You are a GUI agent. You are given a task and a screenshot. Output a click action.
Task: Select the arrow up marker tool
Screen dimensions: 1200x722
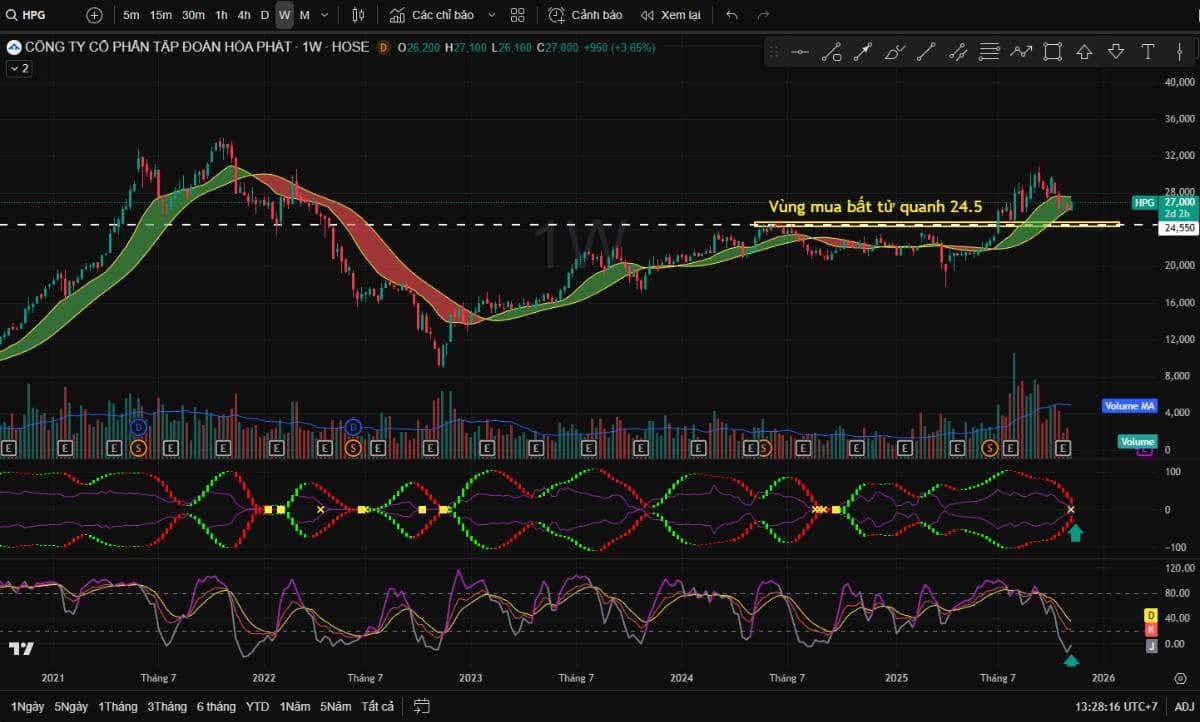[1084, 52]
